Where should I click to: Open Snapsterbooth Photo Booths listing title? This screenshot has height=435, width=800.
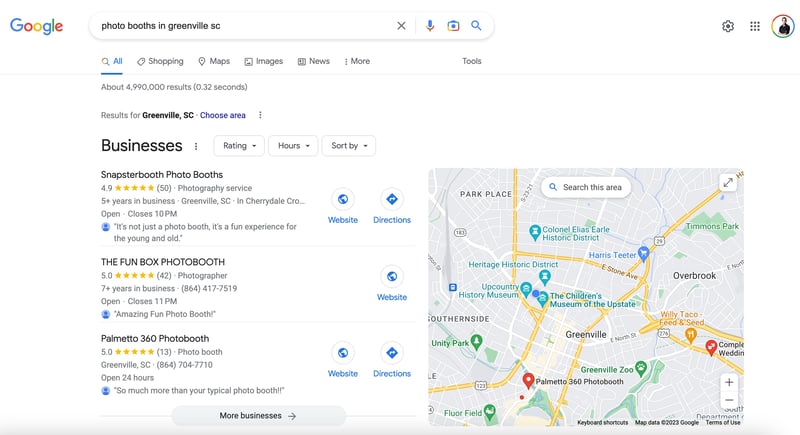click(162, 174)
